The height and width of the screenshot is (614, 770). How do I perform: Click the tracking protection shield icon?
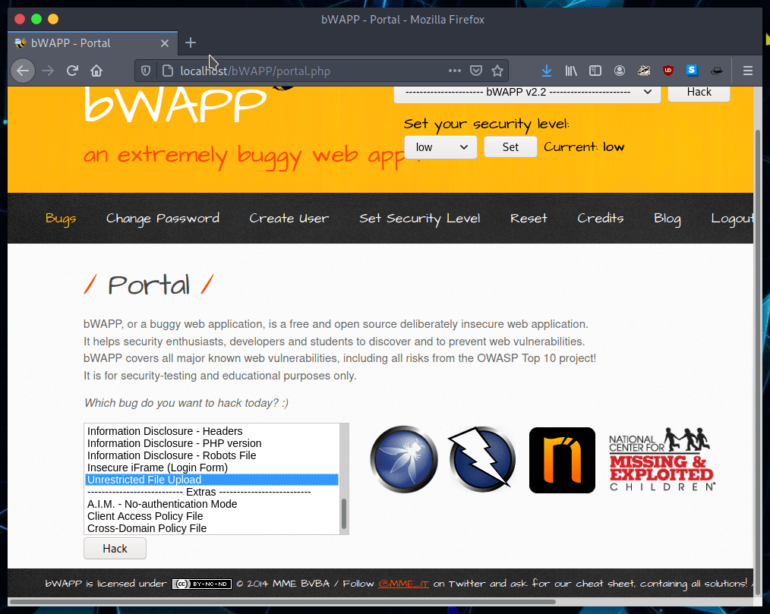[x=145, y=71]
